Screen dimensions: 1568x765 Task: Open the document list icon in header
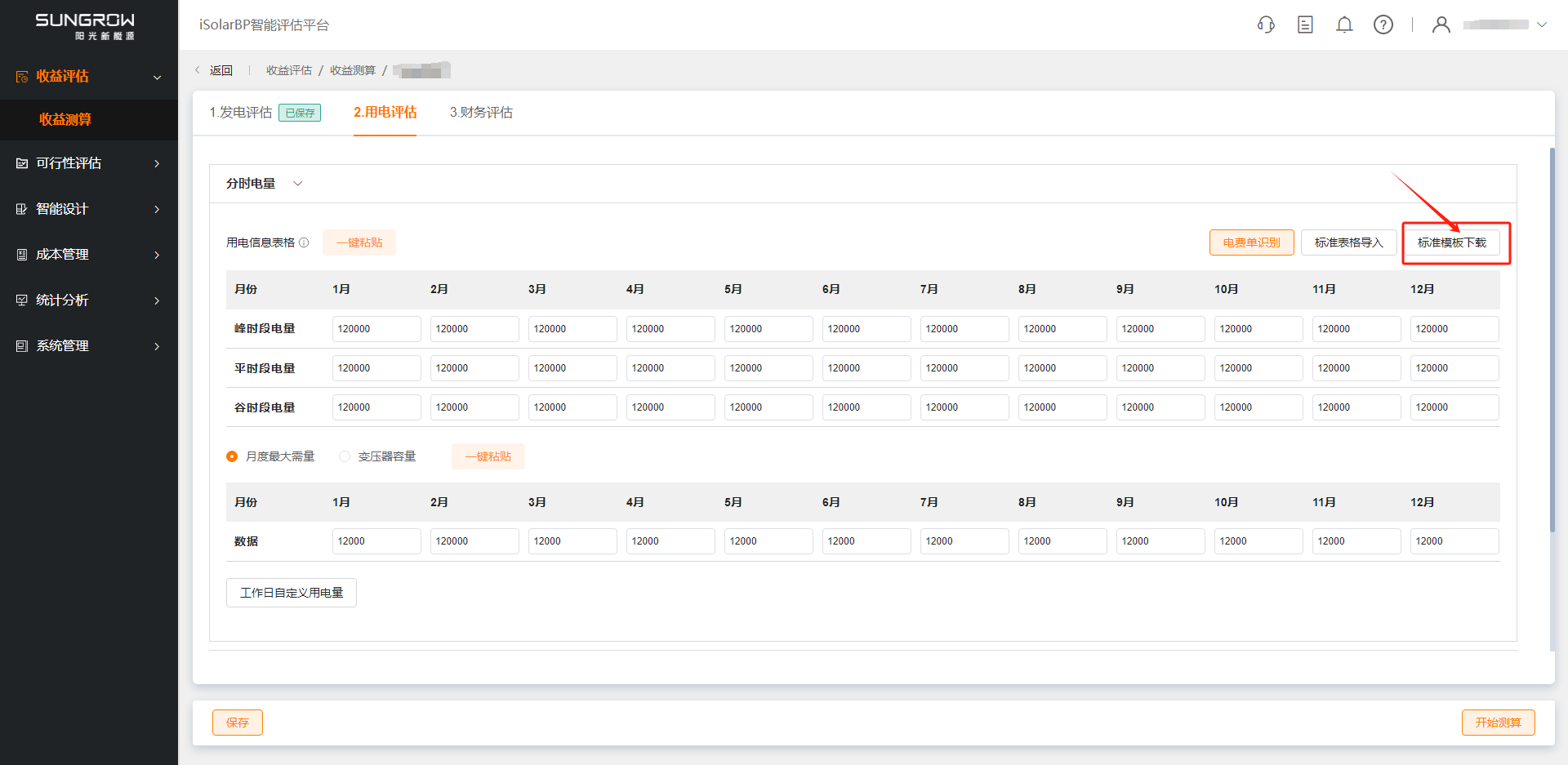1305,24
